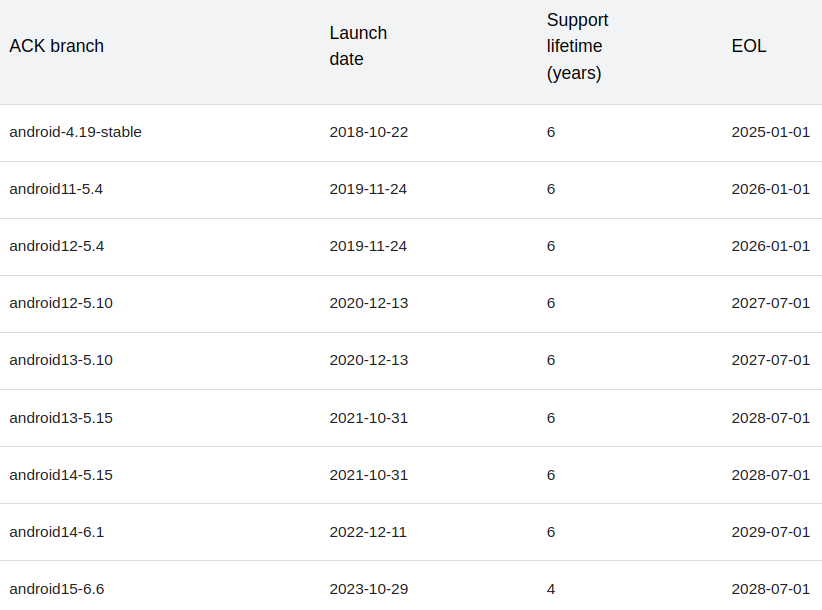Select the android14-6.1 branch name
Screen dimensions: 822x610
[56, 532]
